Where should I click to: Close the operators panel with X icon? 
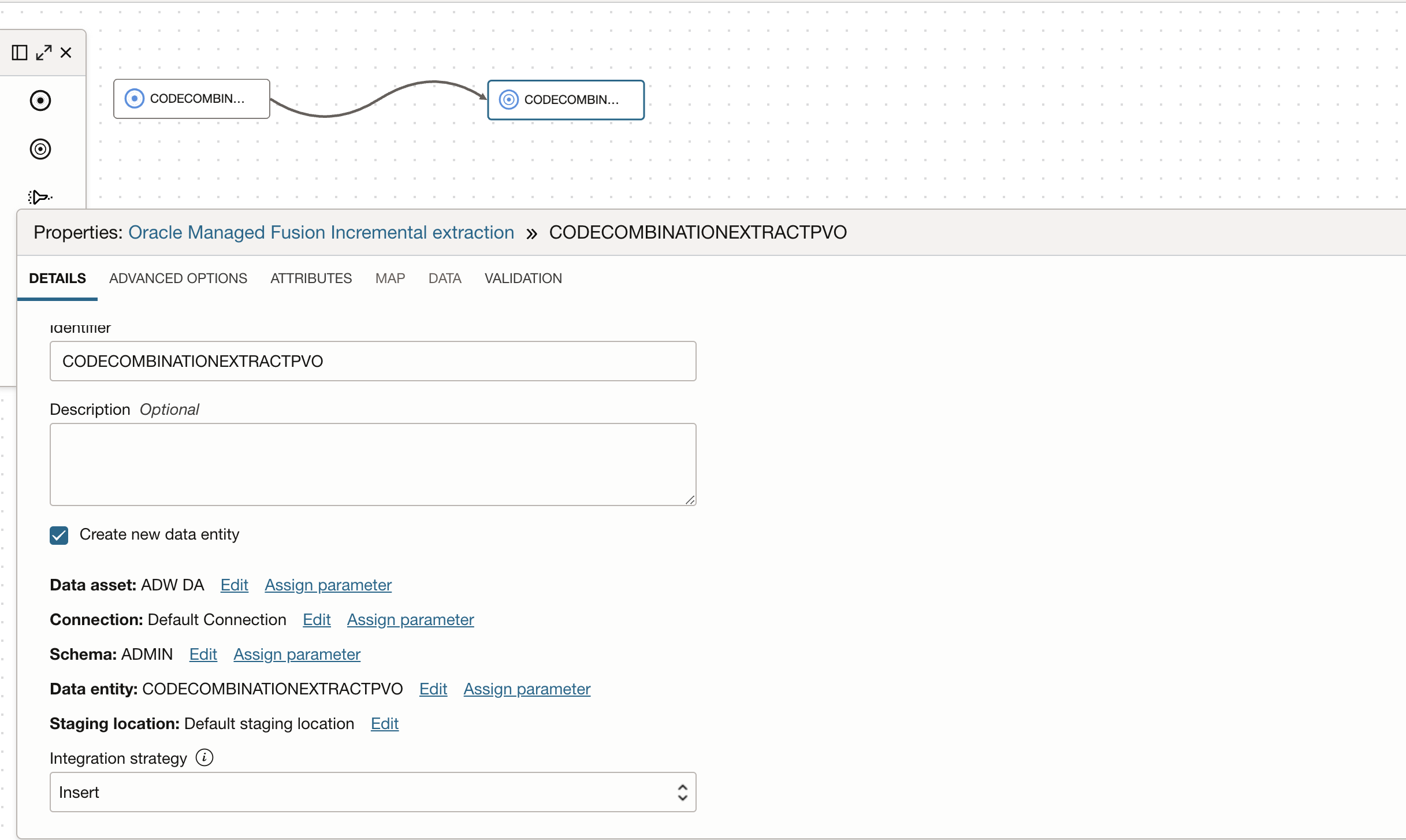point(66,53)
